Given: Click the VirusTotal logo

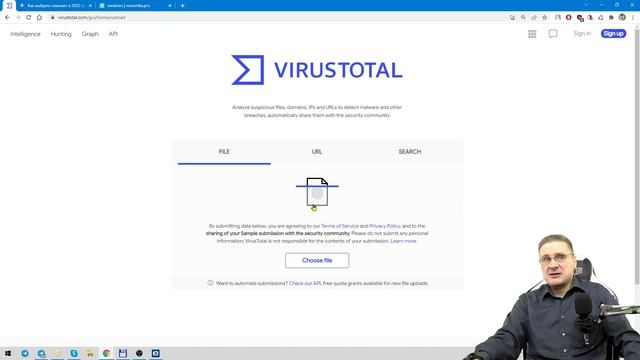Looking at the screenshot, I should click(317, 70).
